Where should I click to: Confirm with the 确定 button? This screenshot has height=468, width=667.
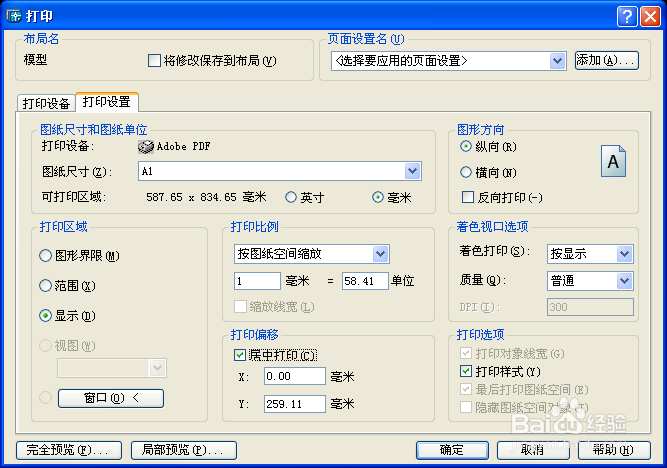tap(452, 450)
